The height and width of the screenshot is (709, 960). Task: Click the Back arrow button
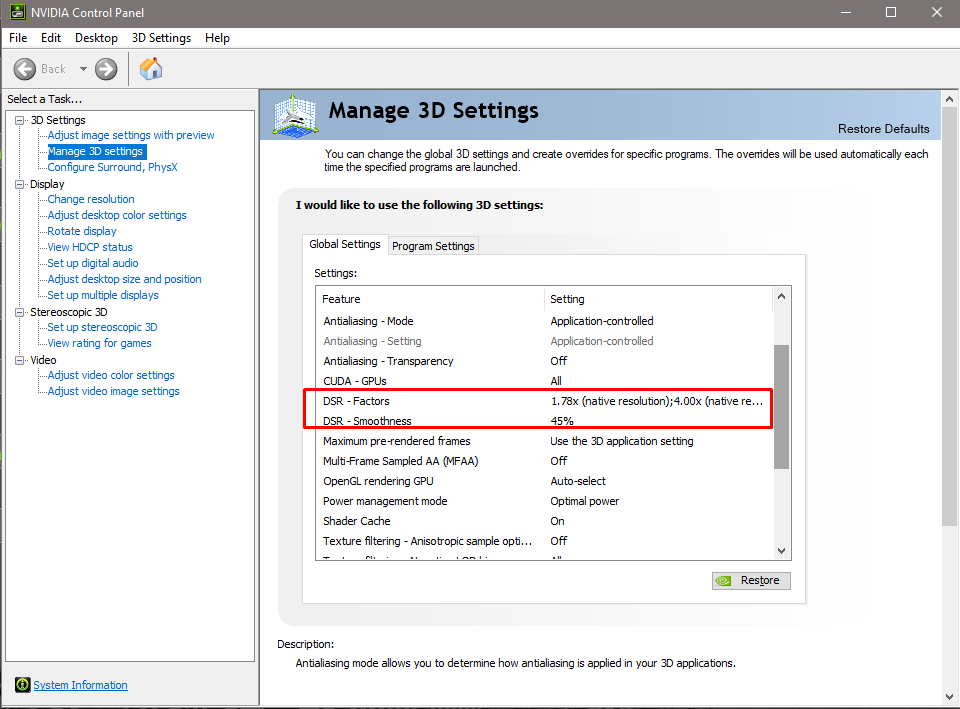coord(25,69)
